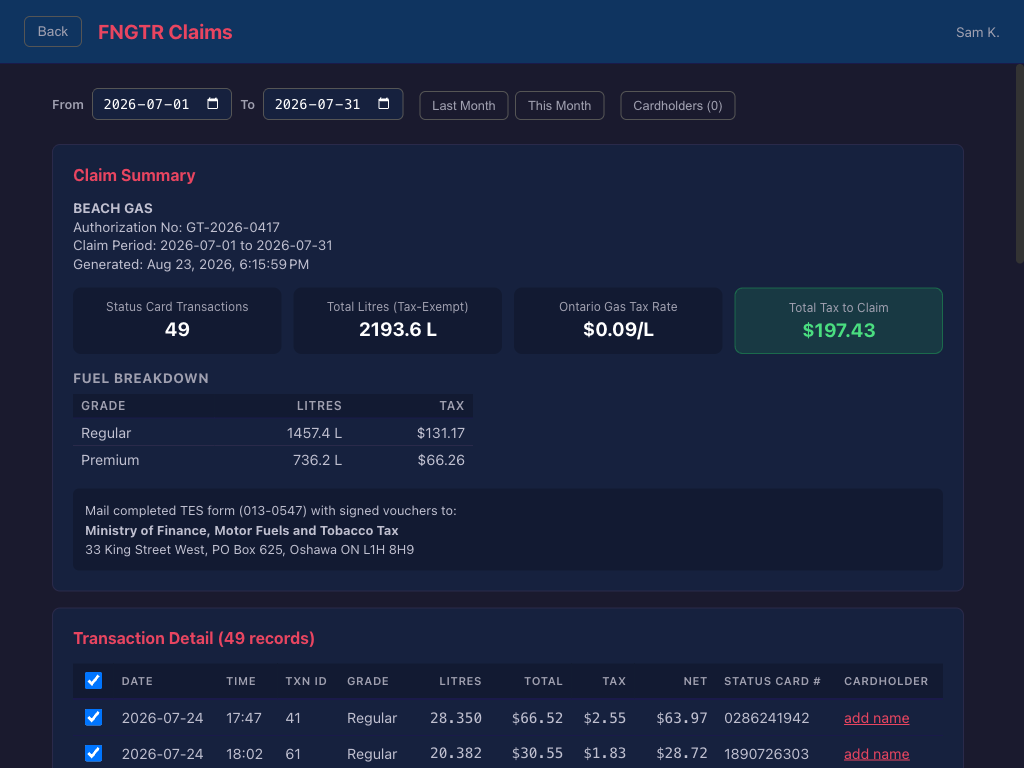Click the Premium row in fuel breakdown

(x=273, y=460)
